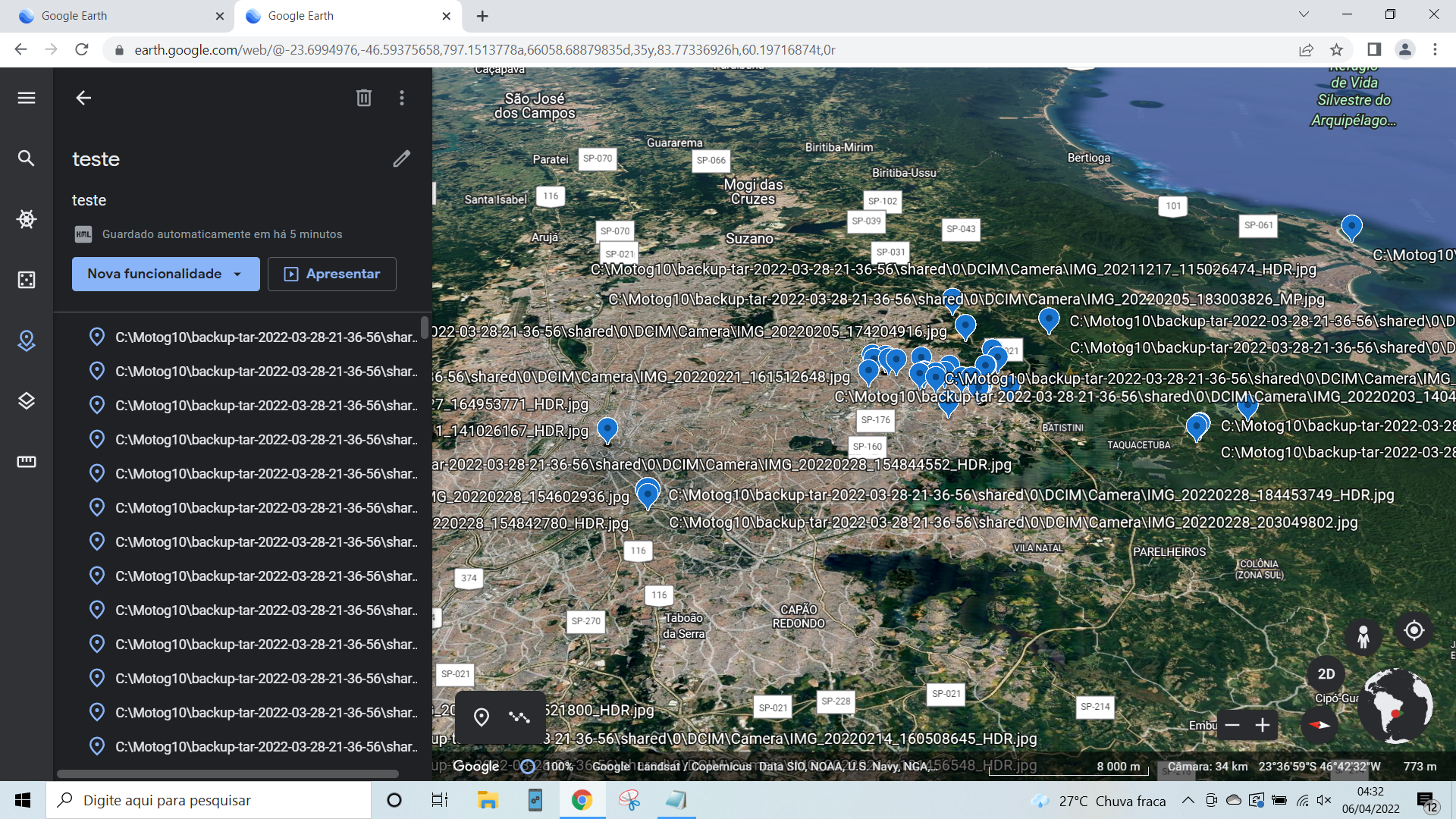
Task: Click the back arrow navigation icon
Action: coord(84,98)
